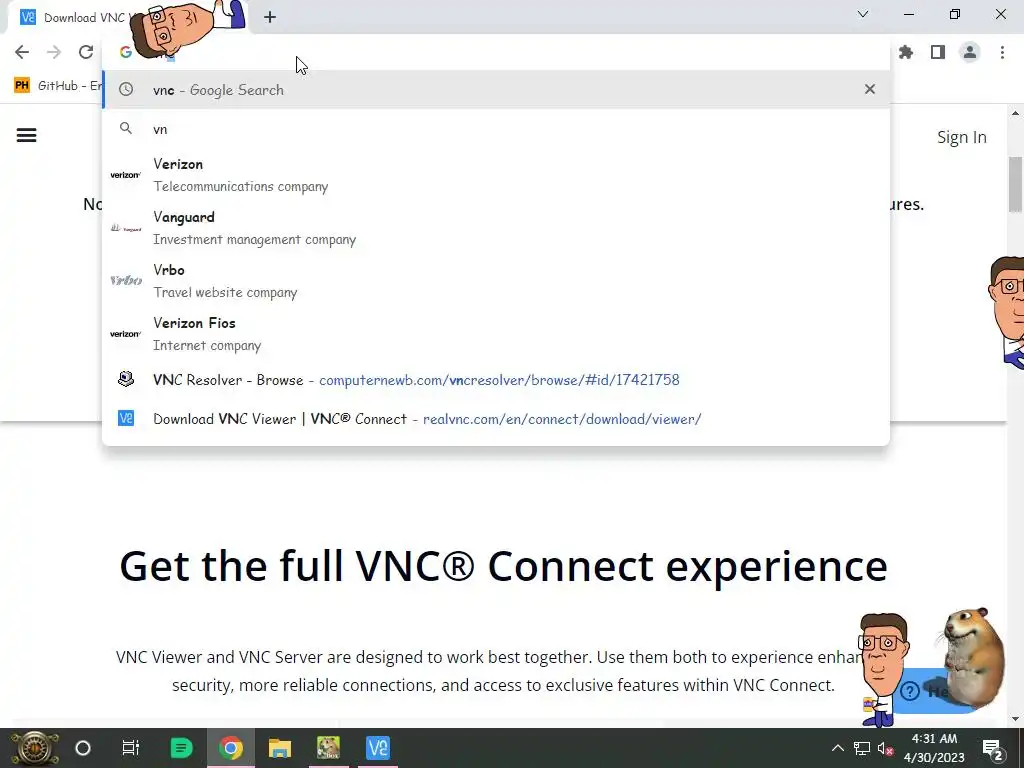Choose the Vrbo travel website suggestion
Image resolution: width=1024 pixels, height=768 pixels.
coord(496,281)
